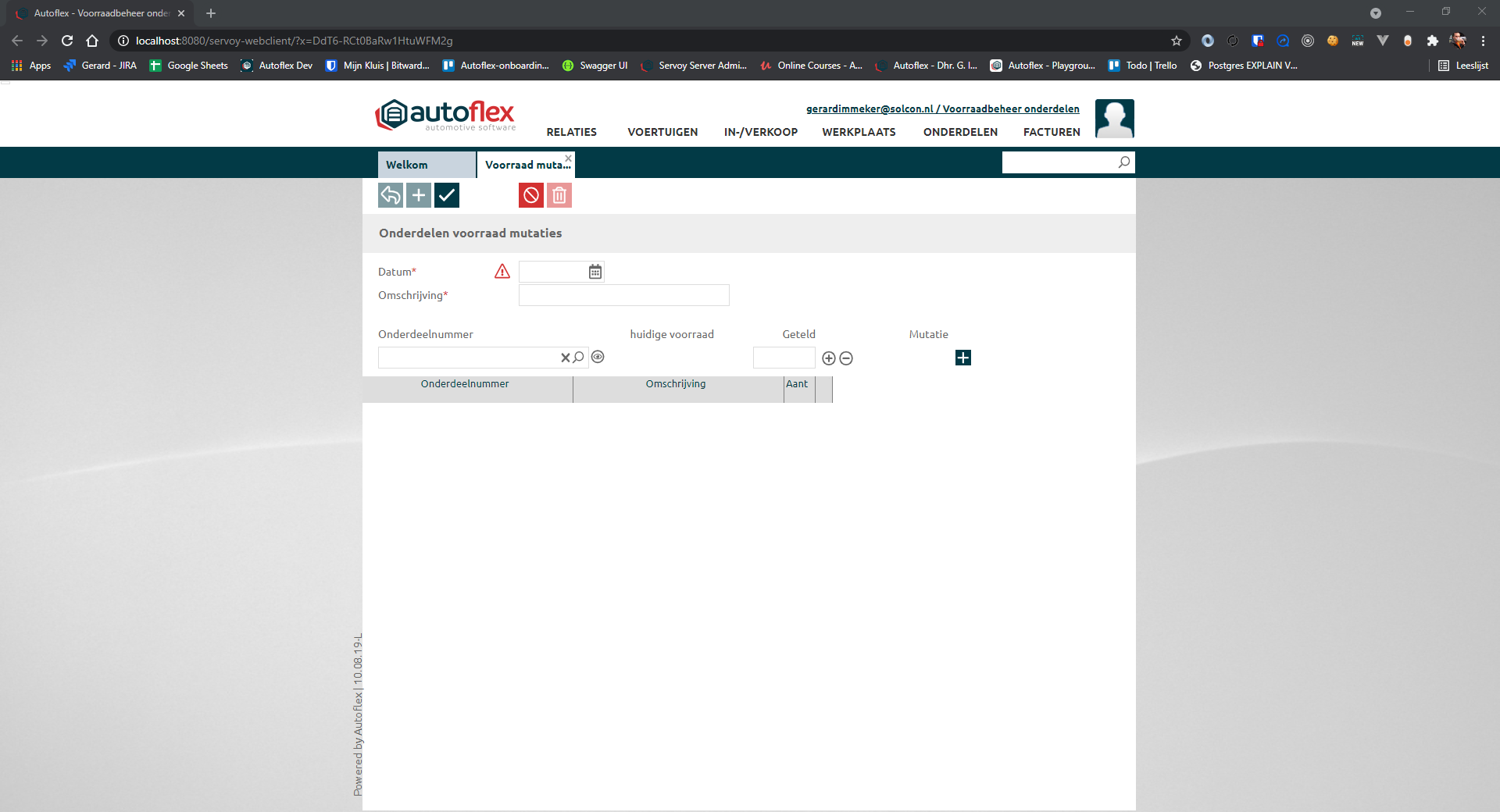
Task: Clear the Onderdeelnummer field with X
Action: tap(565, 358)
